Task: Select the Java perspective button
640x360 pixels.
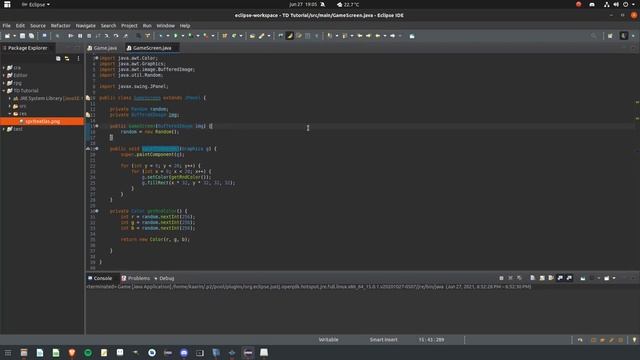Action: pos(624,36)
